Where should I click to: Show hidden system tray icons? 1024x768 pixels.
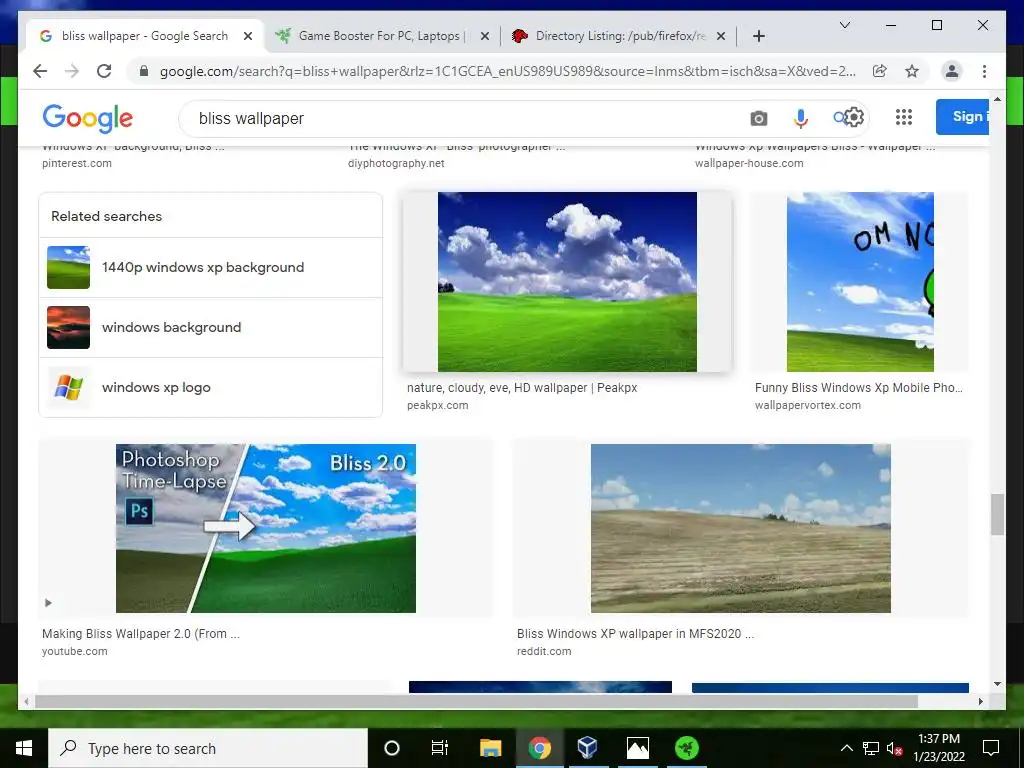pyautogui.click(x=846, y=748)
